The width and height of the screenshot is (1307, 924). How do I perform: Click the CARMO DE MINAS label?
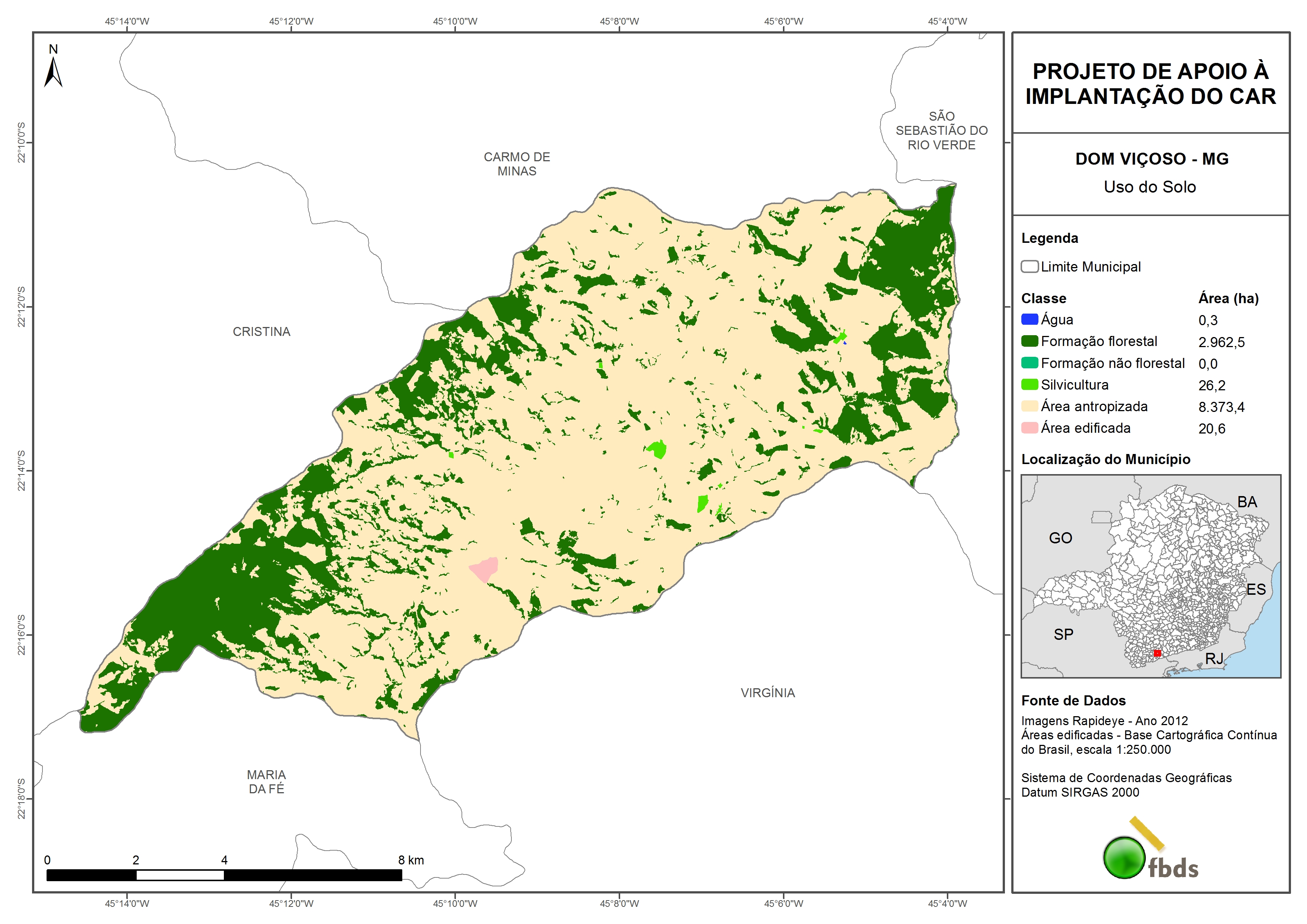[x=516, y=164]
